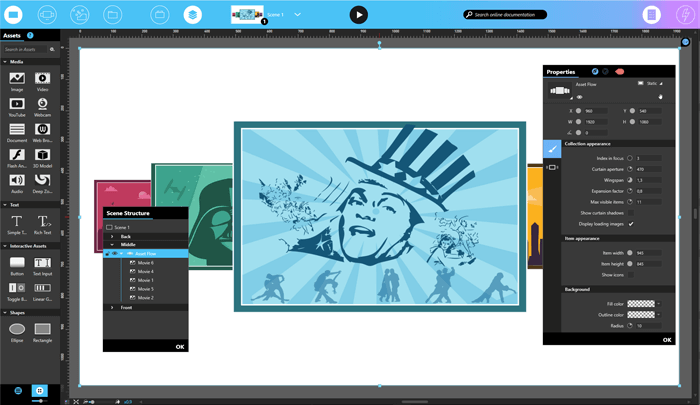The height and width of the screenshot is (405, 700).
Task: Click the Search in Assets field
Action: coord(25,50)
